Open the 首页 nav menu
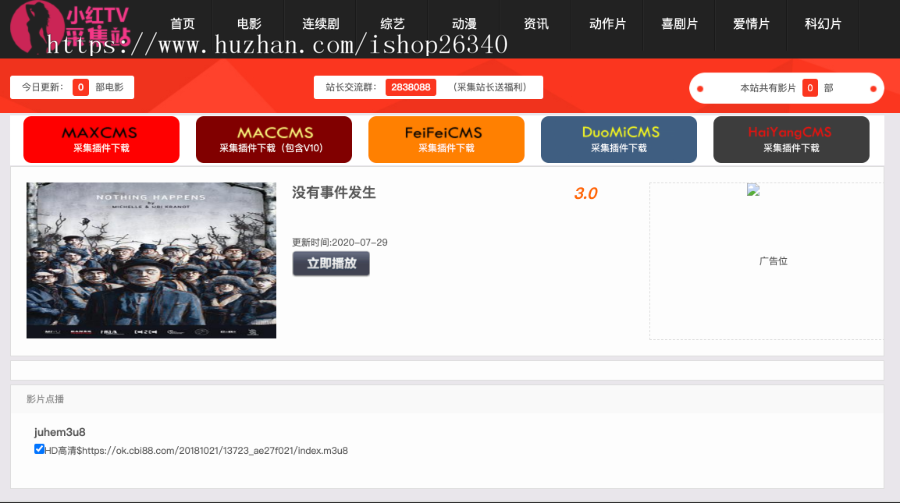The height and width of the screenshot is (503, 900). coord(183,24)
